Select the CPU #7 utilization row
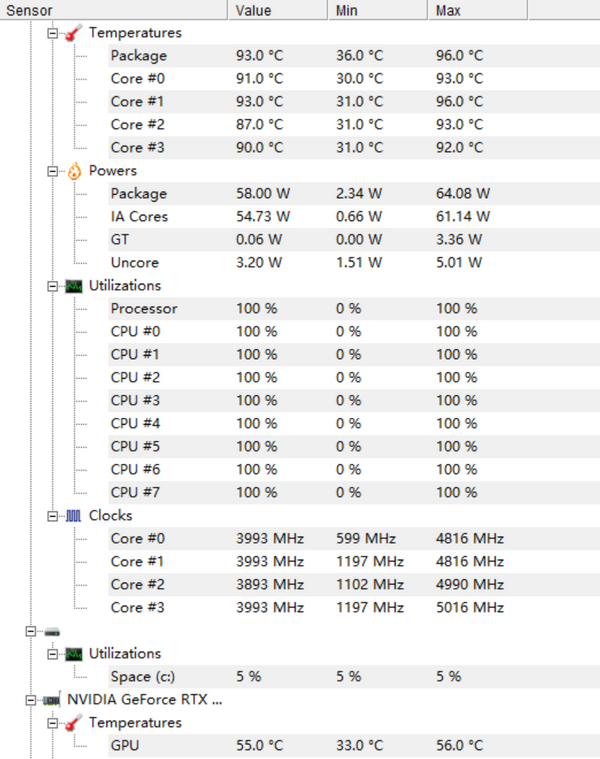 click(x=135, y=493)
